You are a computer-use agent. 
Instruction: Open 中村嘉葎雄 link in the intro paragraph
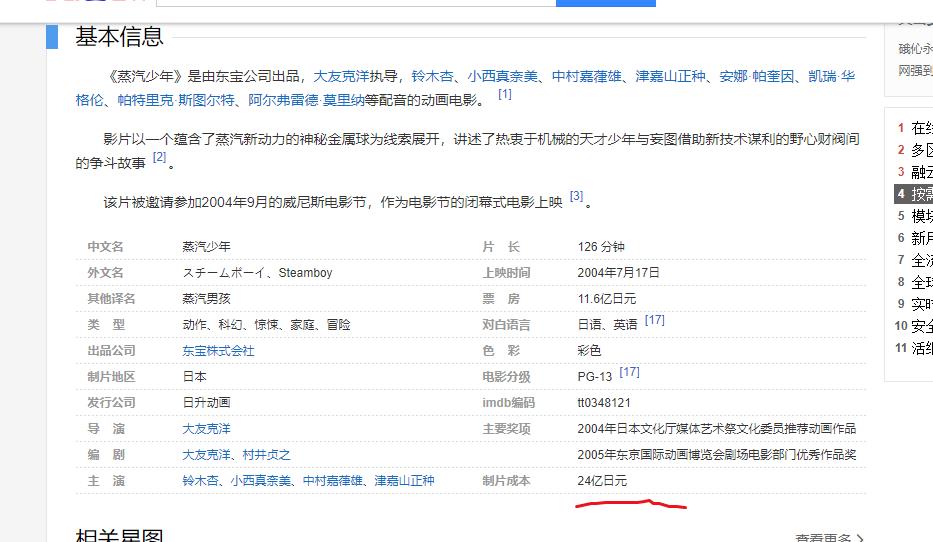tap(587, 76)
